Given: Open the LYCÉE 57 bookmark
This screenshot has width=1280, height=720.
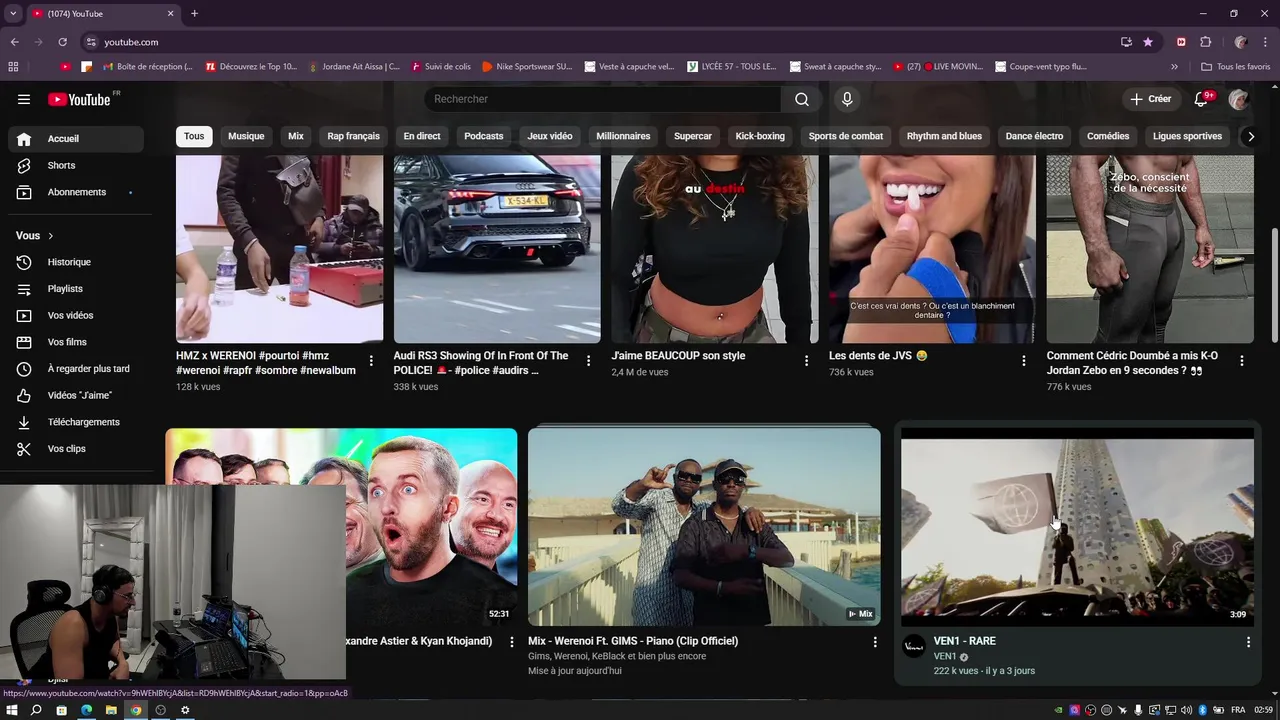Looking at the screenshot, I should (732, 67).
